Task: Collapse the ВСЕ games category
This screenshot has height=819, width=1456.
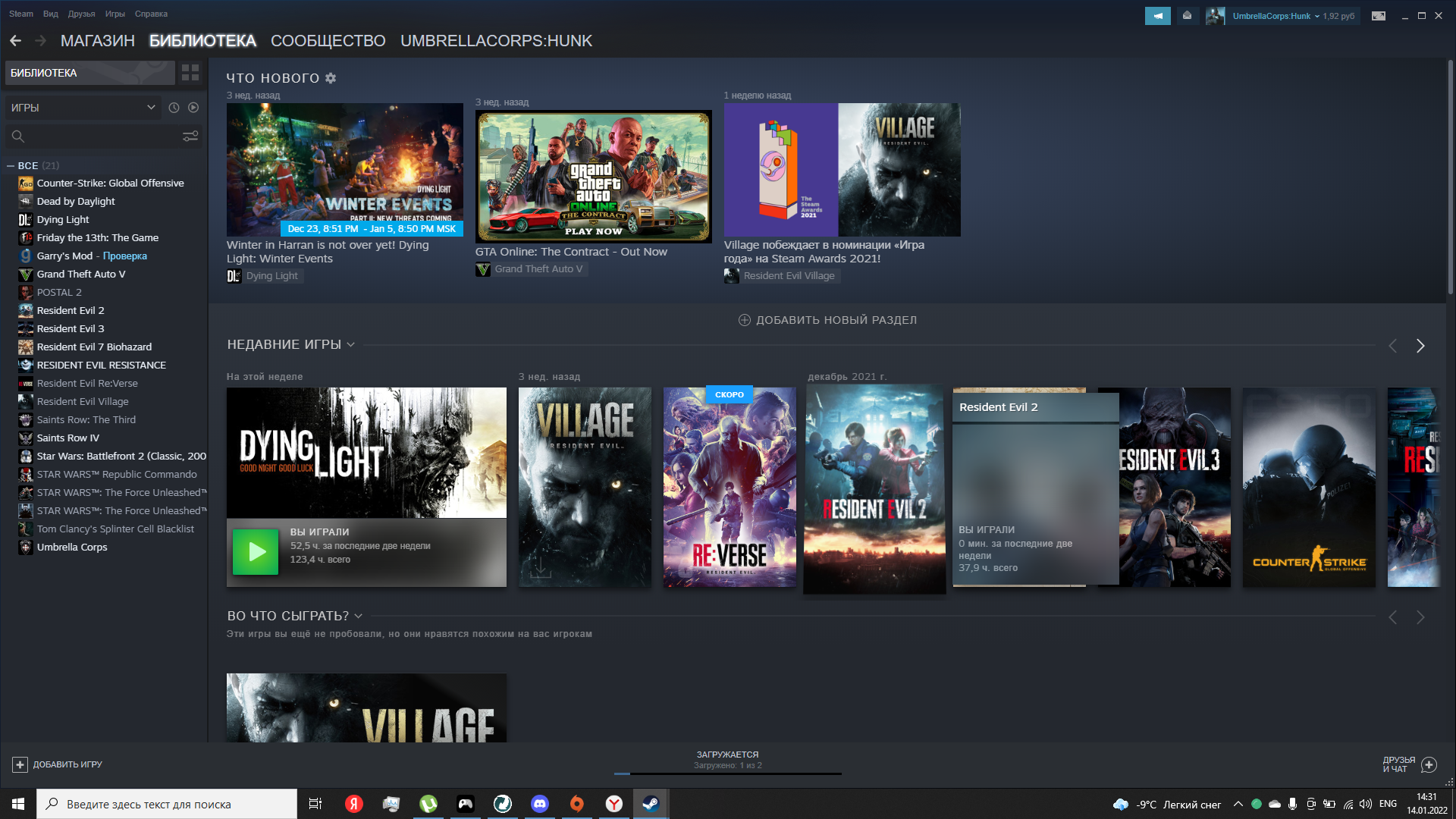Action: pyautogui.click(x=11, y=165)
